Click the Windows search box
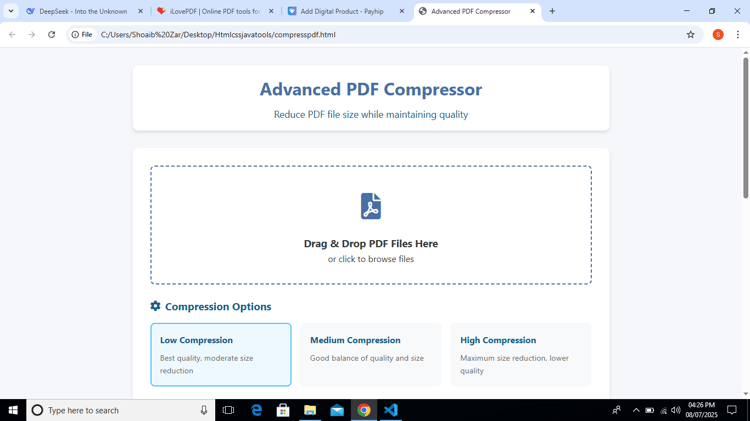 click(121, 410)
